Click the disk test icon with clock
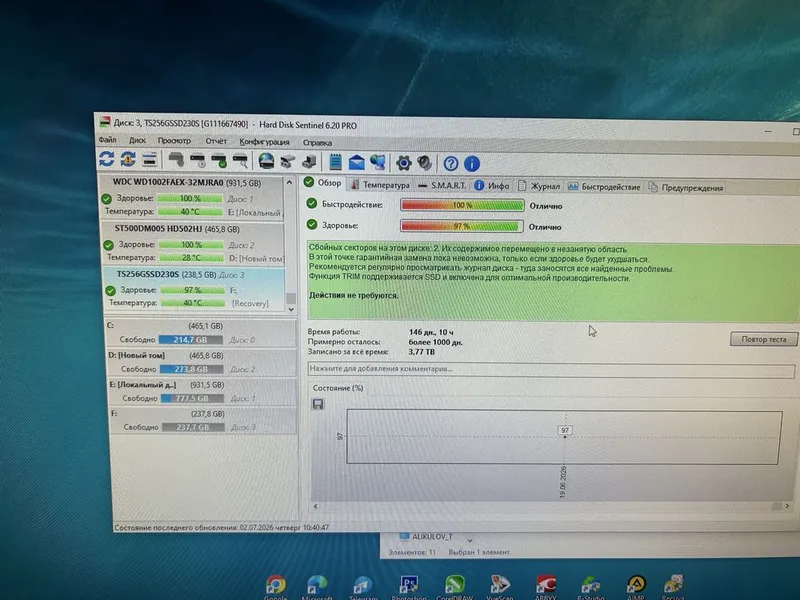800x600 pixels. (x=197, y=161)
